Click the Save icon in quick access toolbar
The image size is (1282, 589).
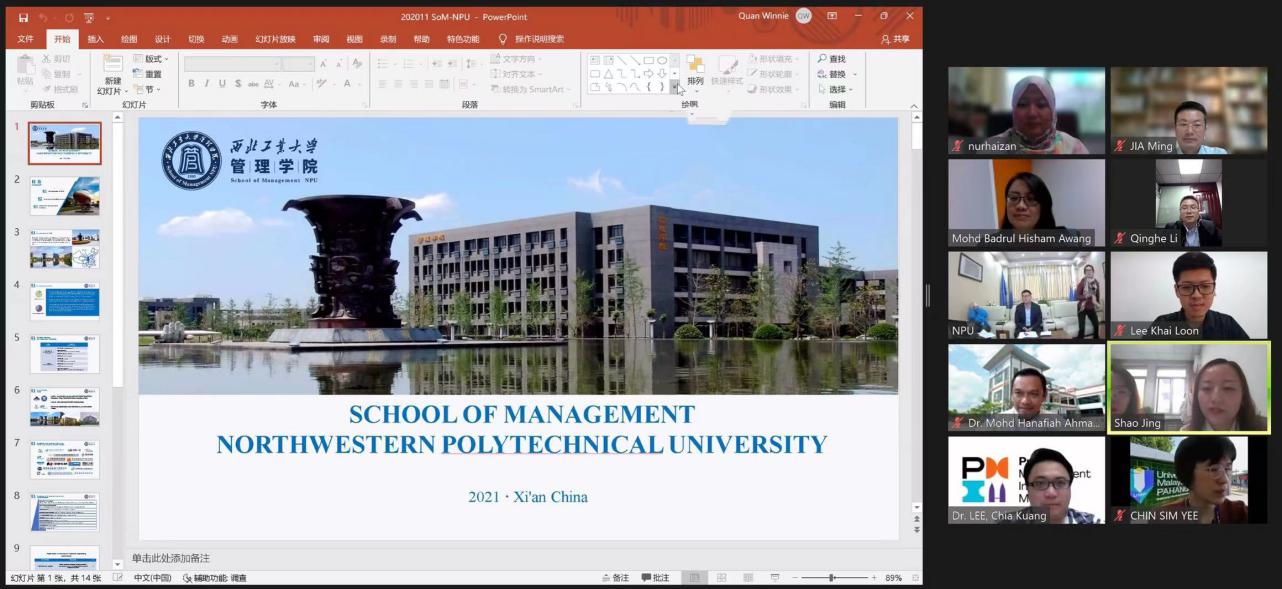tap(23, 17)
